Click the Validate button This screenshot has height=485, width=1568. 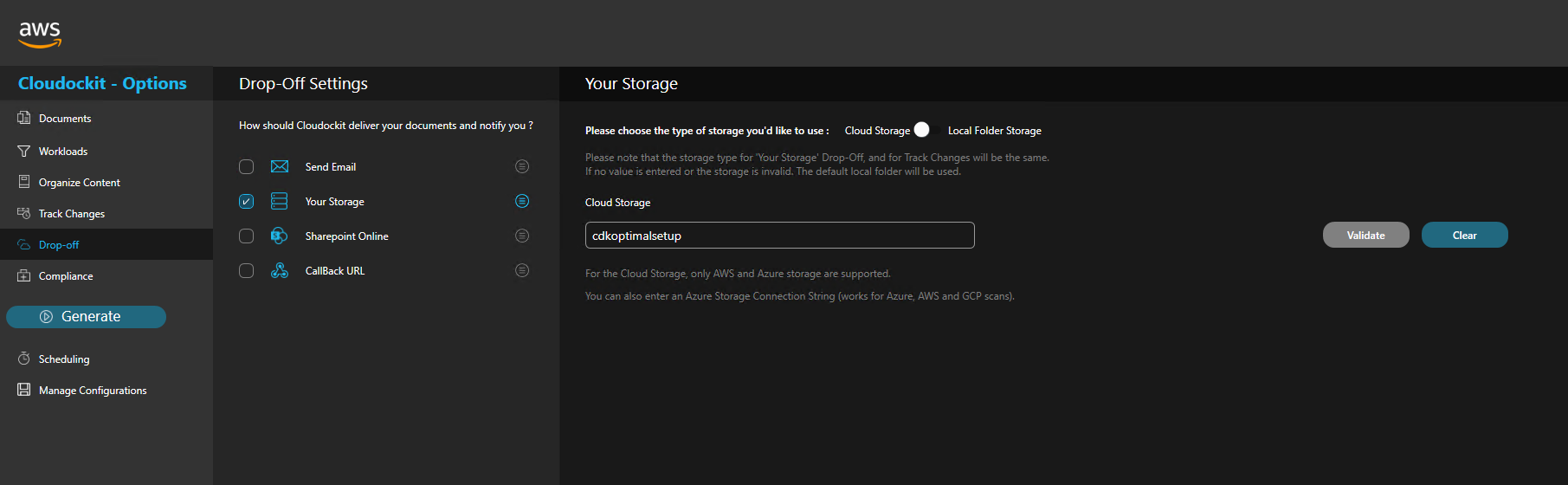pyautogui.click(x=1366, y=235)
